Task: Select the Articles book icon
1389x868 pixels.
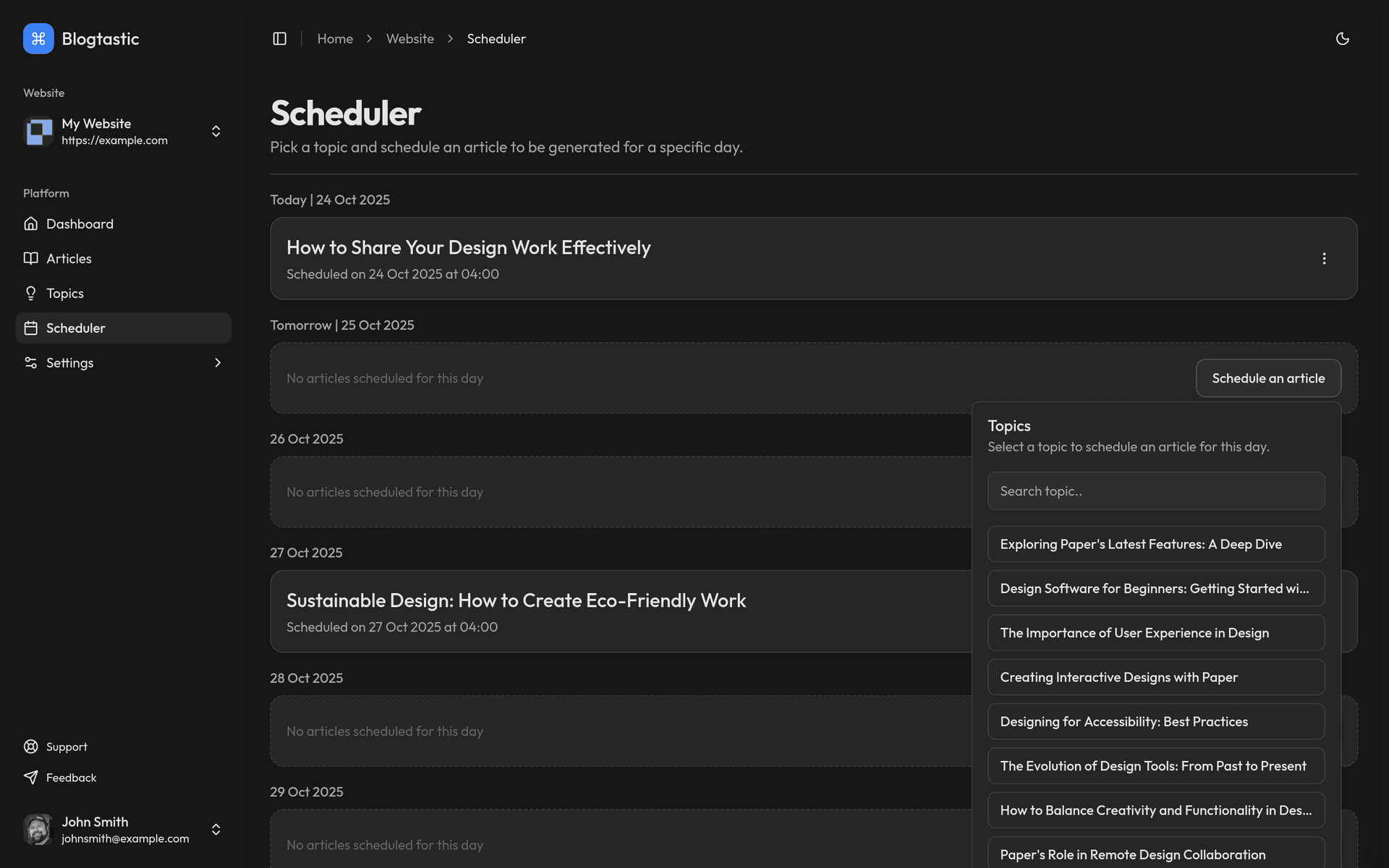Action: (x=31, y=258)
